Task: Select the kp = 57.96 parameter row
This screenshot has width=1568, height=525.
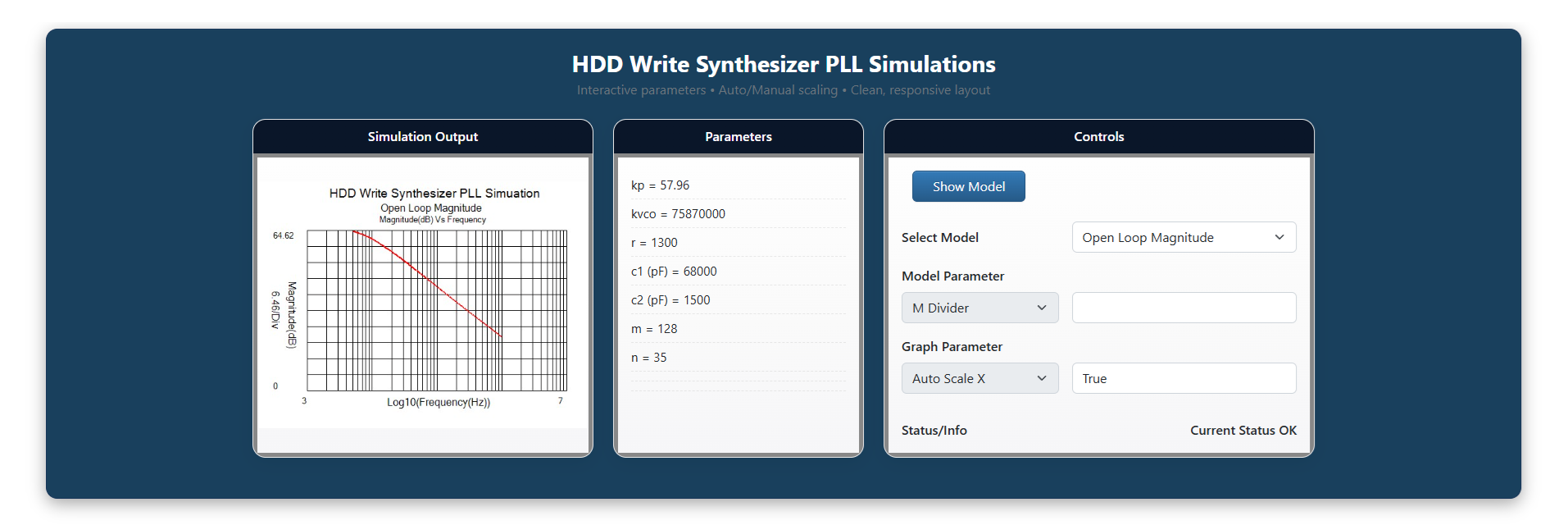Action: pyautogui.click(x=738, y=185)
